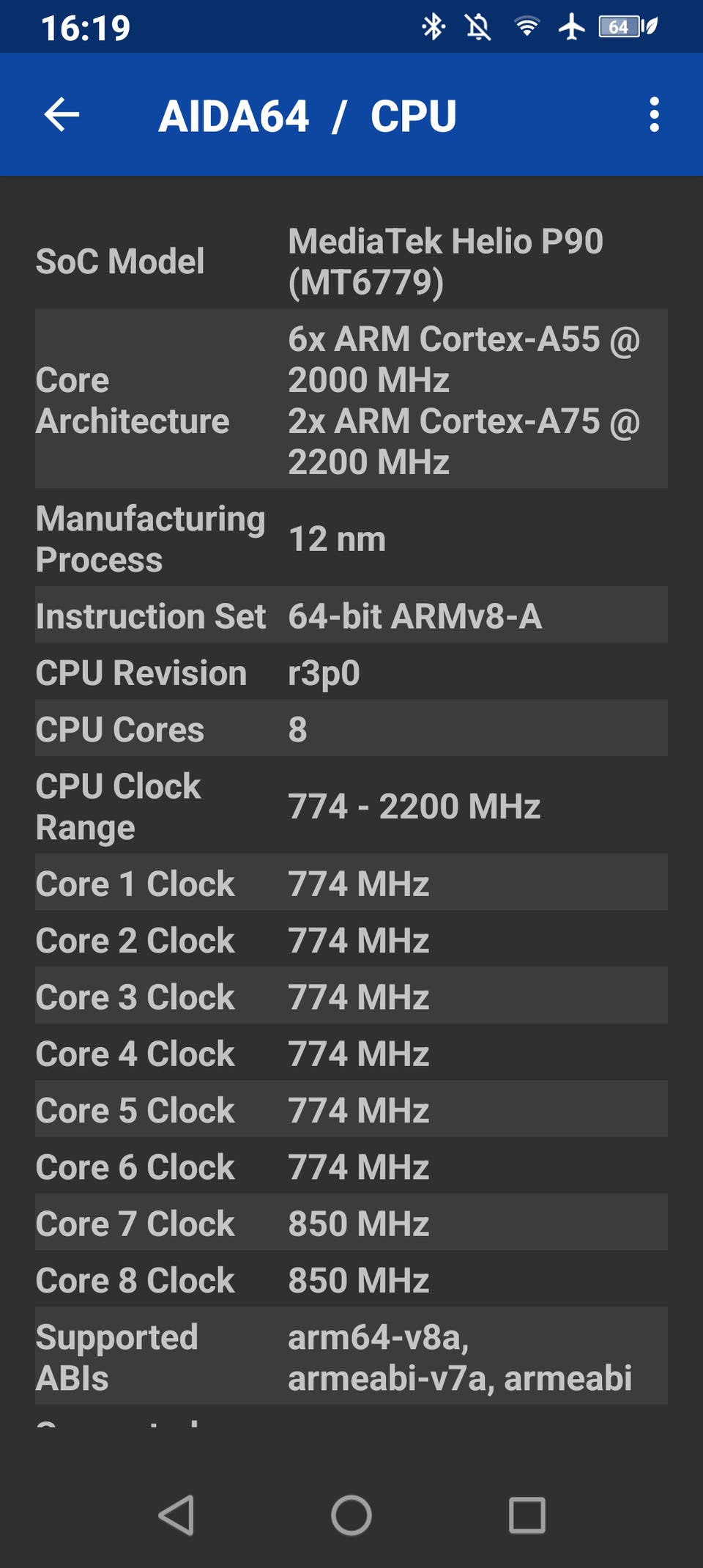Viewport: 703px width, 1568px height.
Task: Select the SoC Model row
Action: tap(351, 262)
